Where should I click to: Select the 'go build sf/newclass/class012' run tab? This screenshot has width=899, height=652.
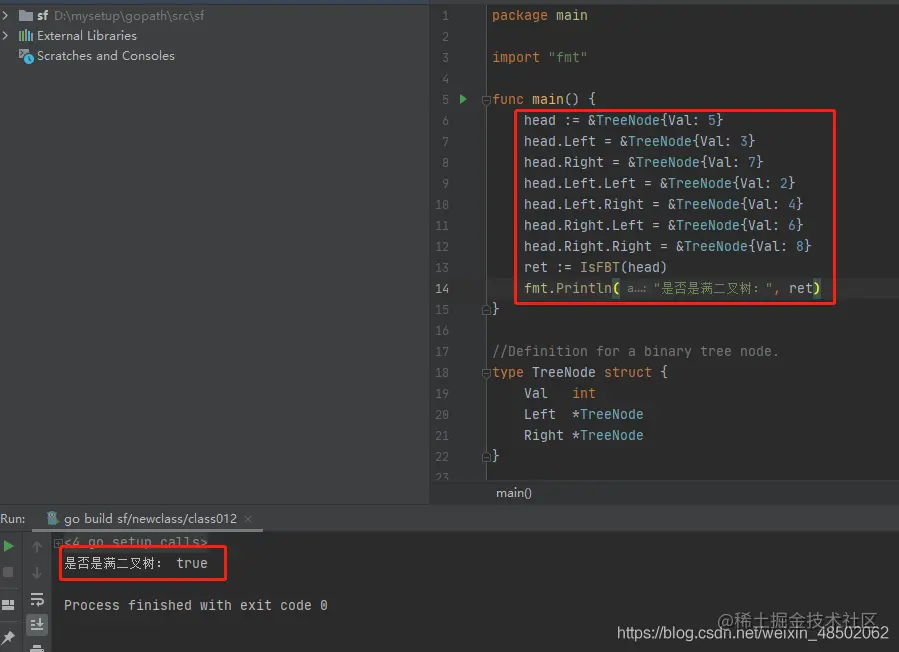(150, 518)
